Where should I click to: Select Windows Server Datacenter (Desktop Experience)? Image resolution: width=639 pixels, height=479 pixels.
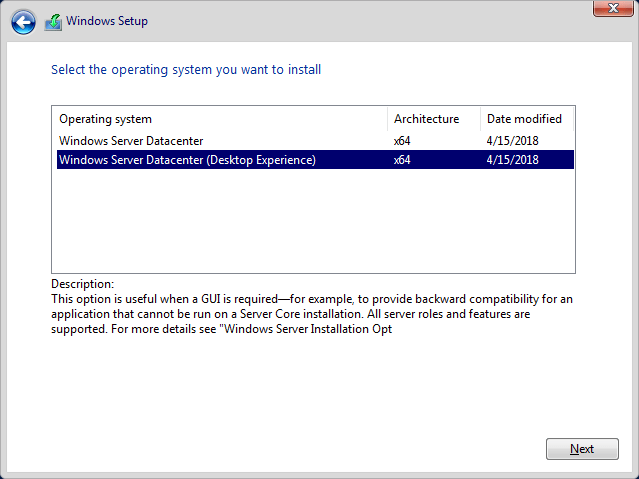point(315,159)
